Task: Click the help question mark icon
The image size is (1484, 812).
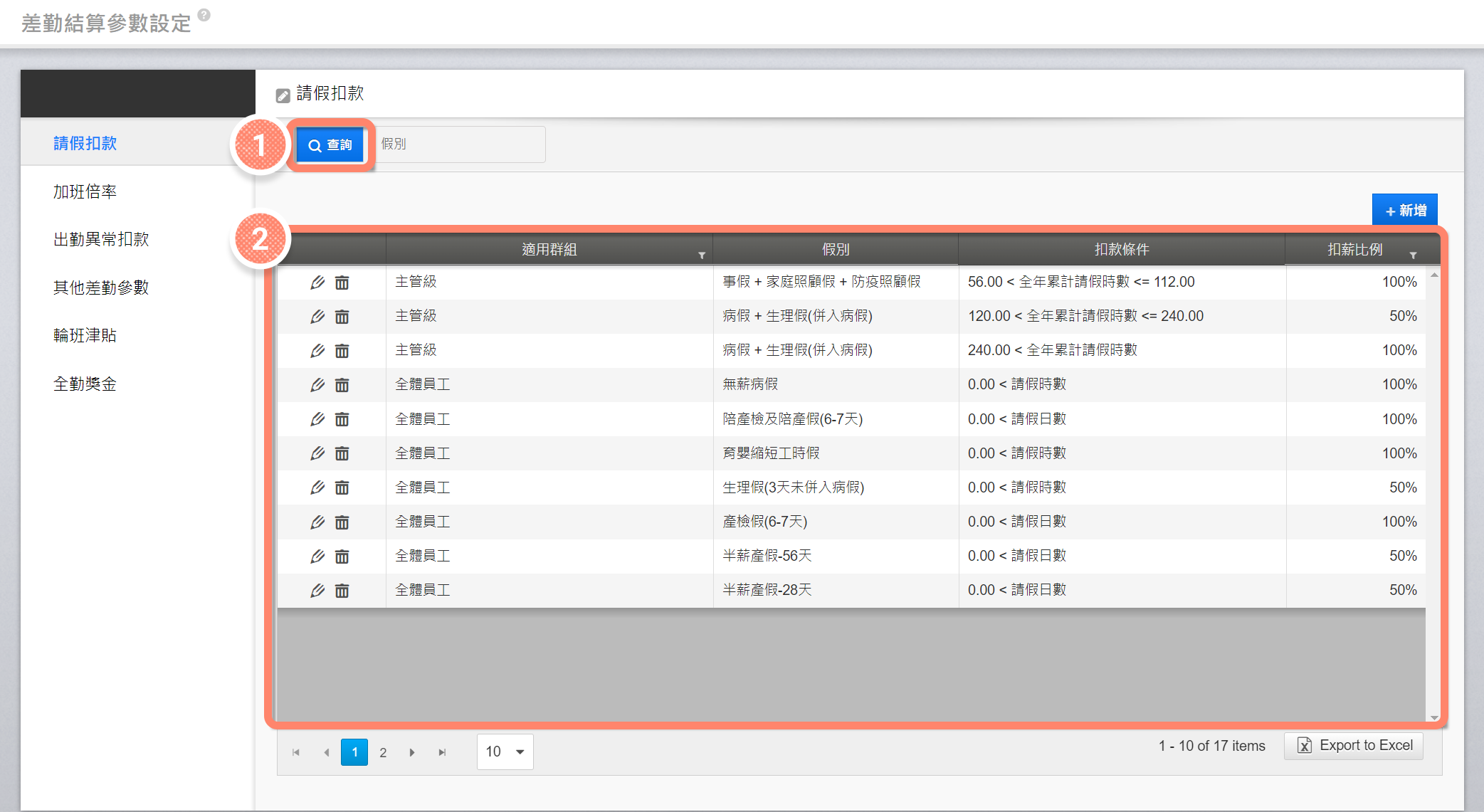Action: [204, 15]
